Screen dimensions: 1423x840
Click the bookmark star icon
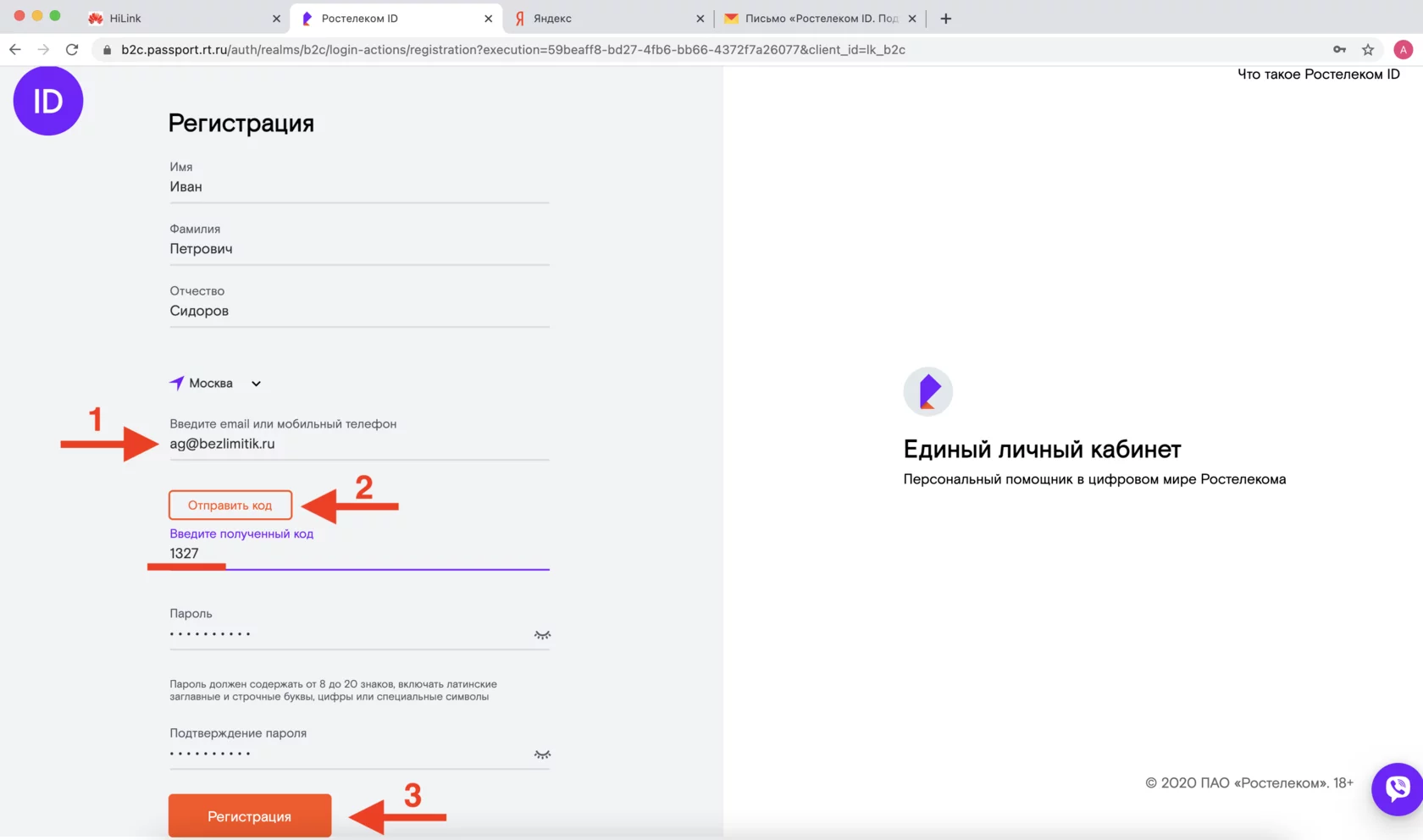click(1370, 49)
